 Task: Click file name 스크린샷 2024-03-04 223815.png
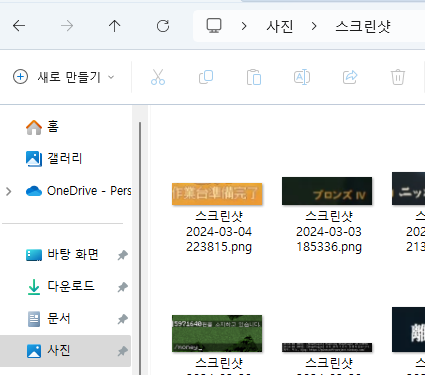[x=219, y=232]
